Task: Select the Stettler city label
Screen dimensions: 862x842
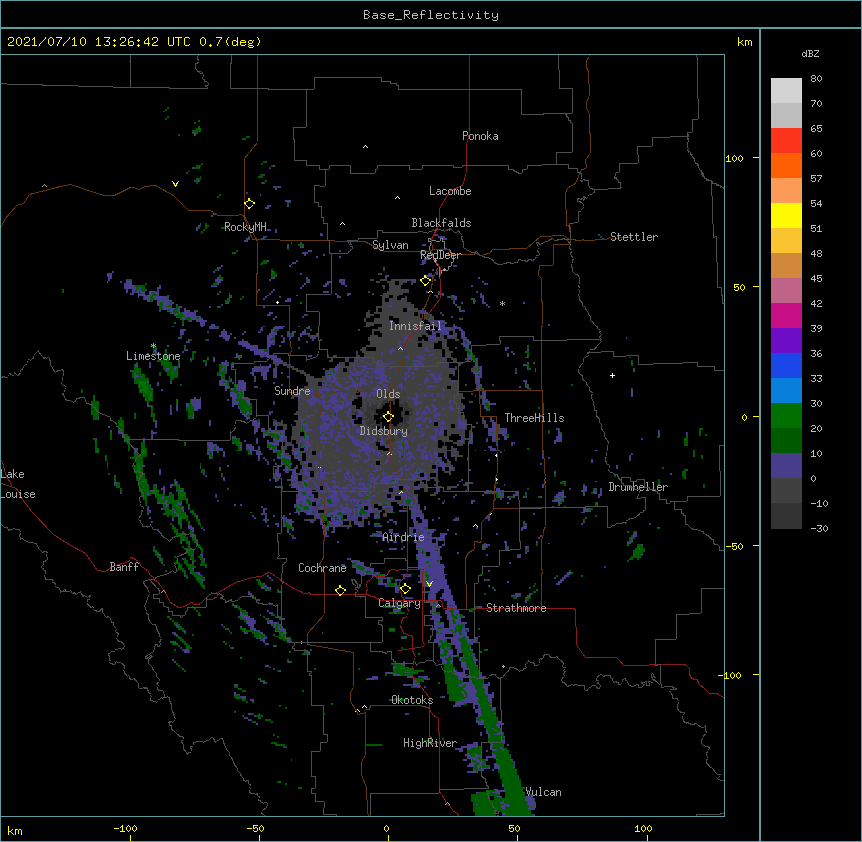Action: pyautogui.click(x=634, y=237)
